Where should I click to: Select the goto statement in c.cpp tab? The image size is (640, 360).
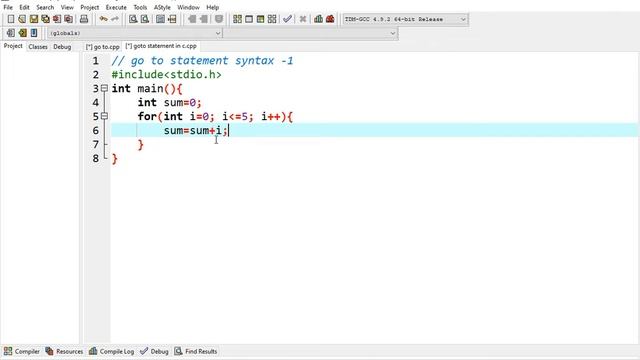pyautogui.click(x=161, y=46)
